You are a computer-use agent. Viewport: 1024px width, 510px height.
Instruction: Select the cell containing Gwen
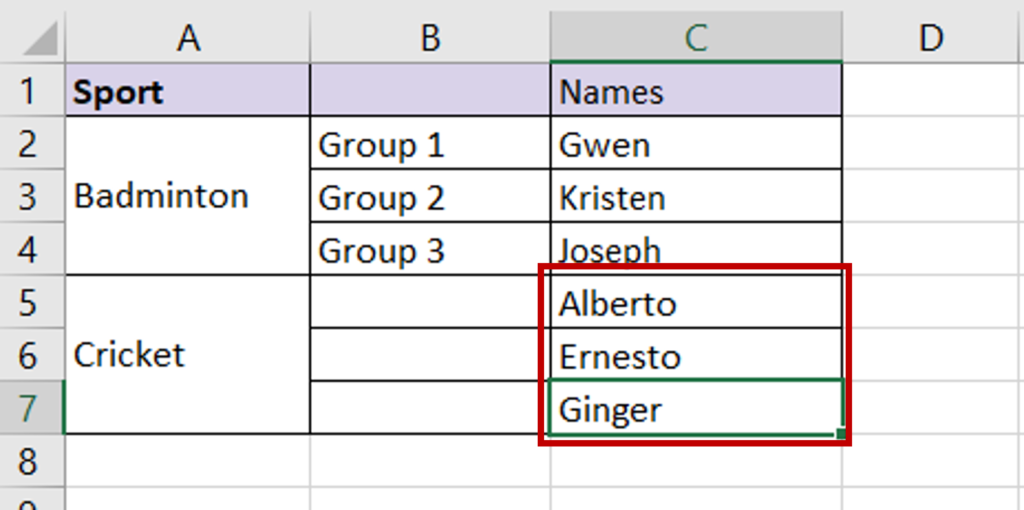[x=696, y=144]
